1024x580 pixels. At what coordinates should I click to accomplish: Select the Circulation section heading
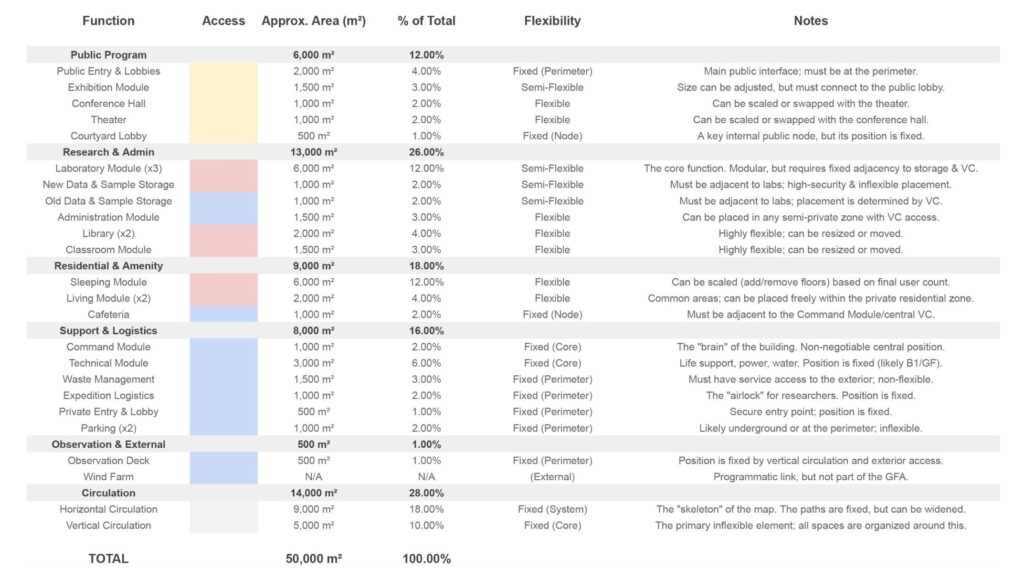108,493
